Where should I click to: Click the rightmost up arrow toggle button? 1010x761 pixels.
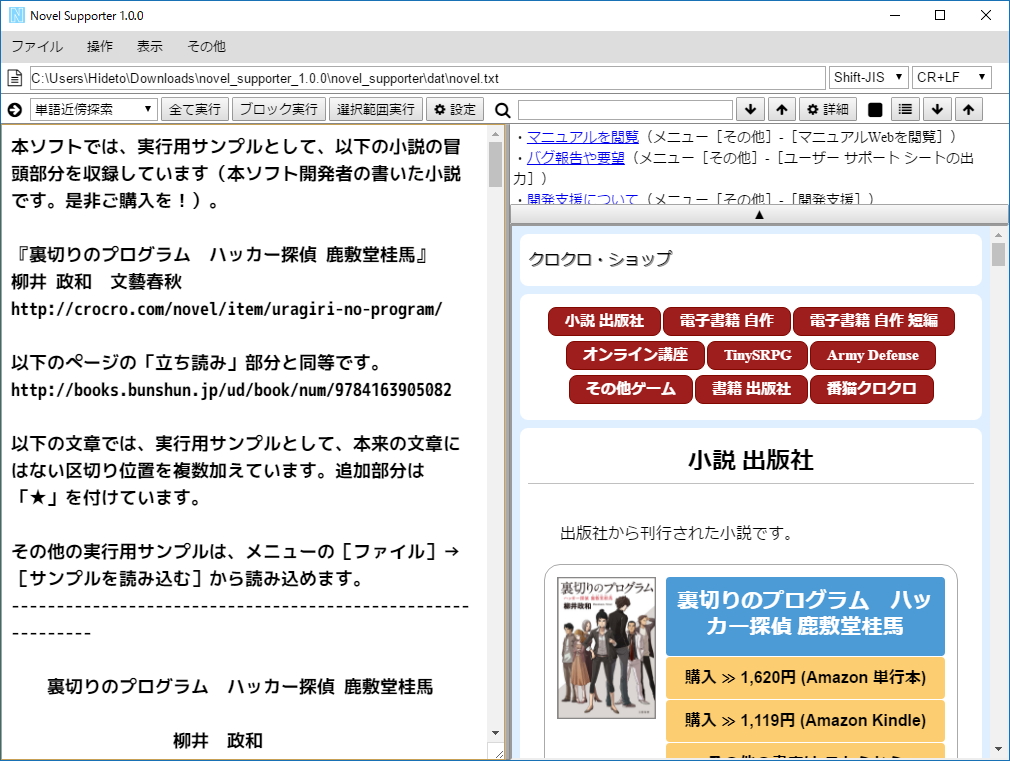[968, 109]
